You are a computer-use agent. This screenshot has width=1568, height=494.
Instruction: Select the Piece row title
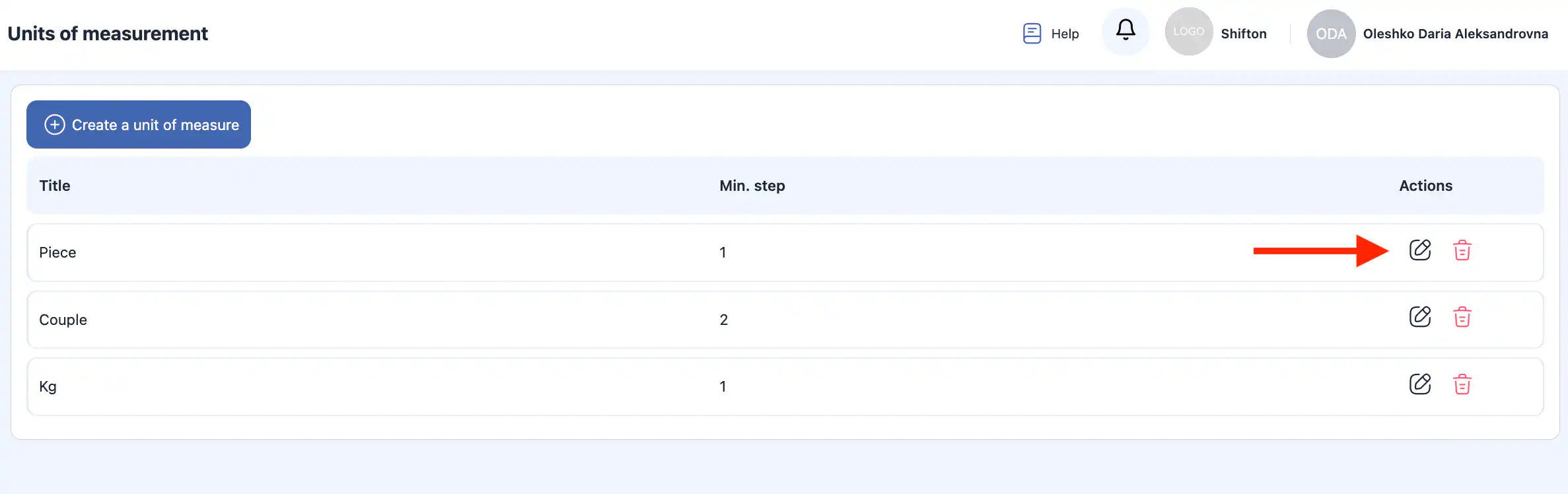[57, 252]
